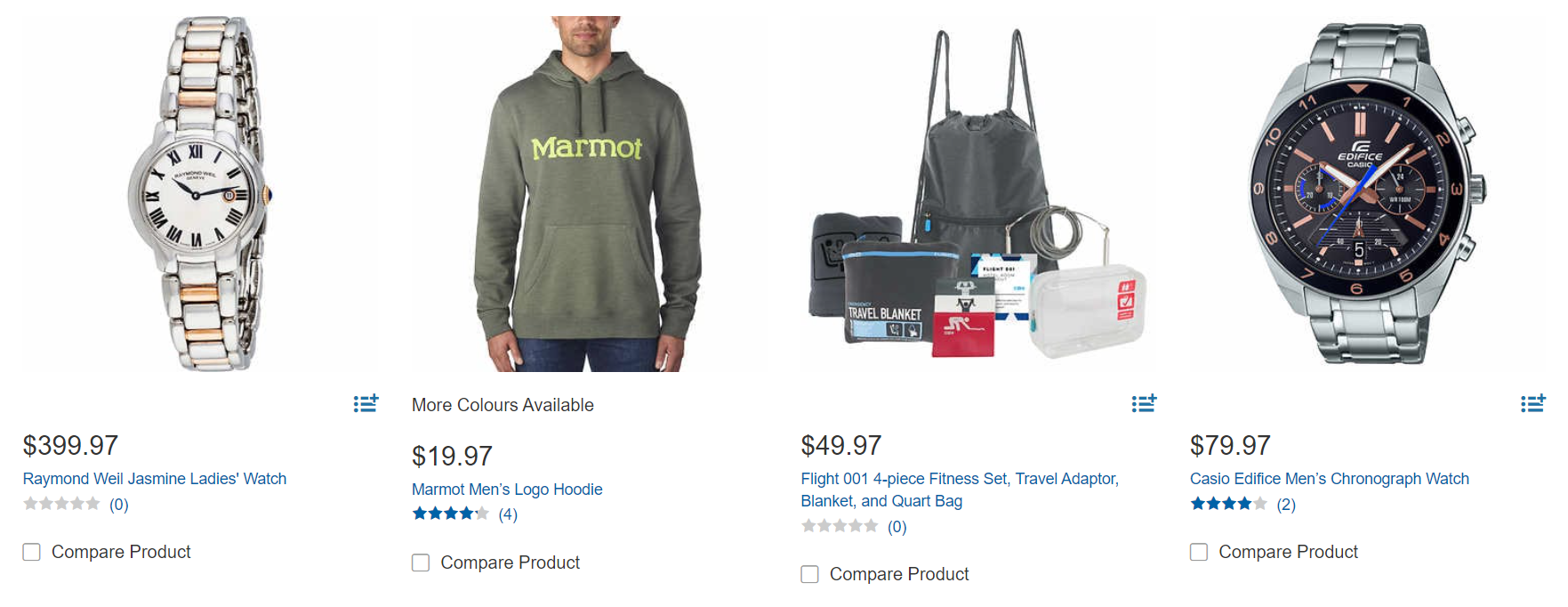Add Casio Edifice watch to list icon
1568x607 pixels.
coord(1532,403)
